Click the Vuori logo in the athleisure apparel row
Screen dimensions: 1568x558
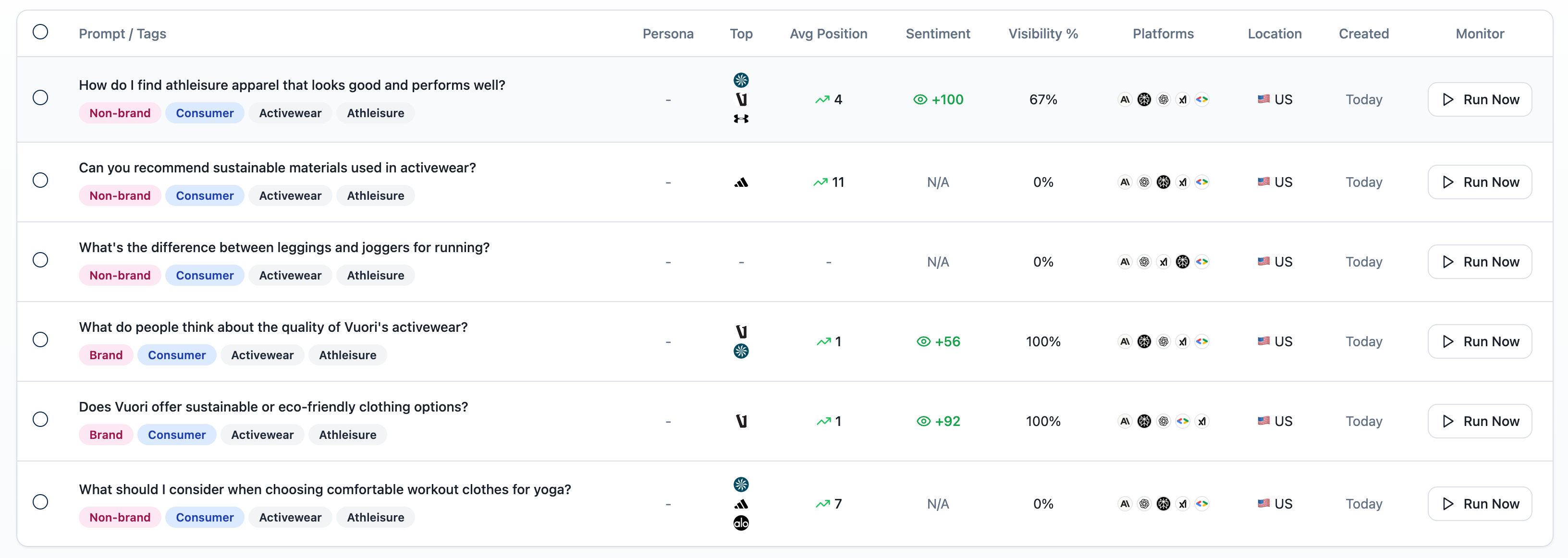coord(741,99)
